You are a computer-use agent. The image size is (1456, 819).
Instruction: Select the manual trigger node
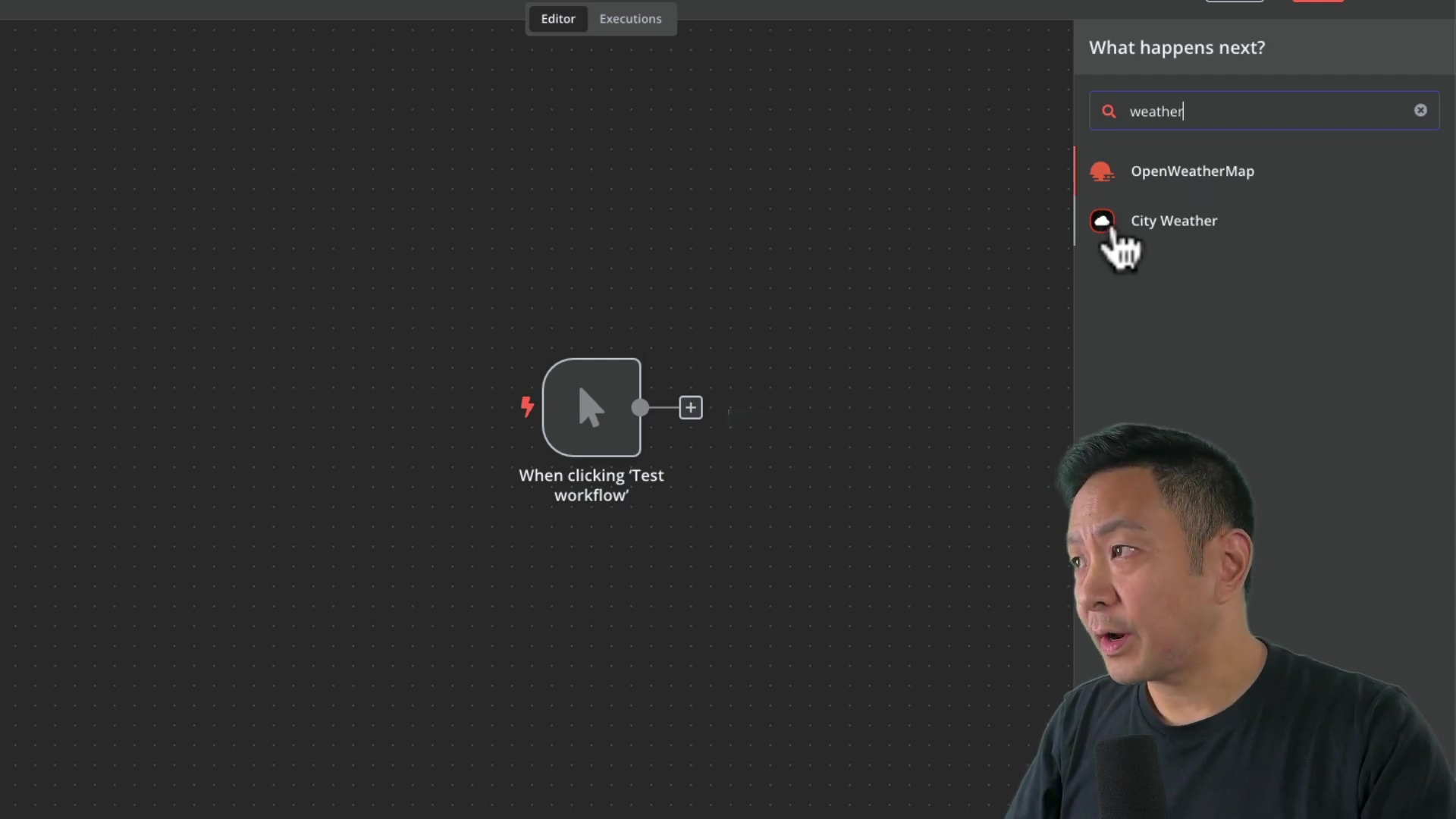pyautogui.click(x=591, y=407)
